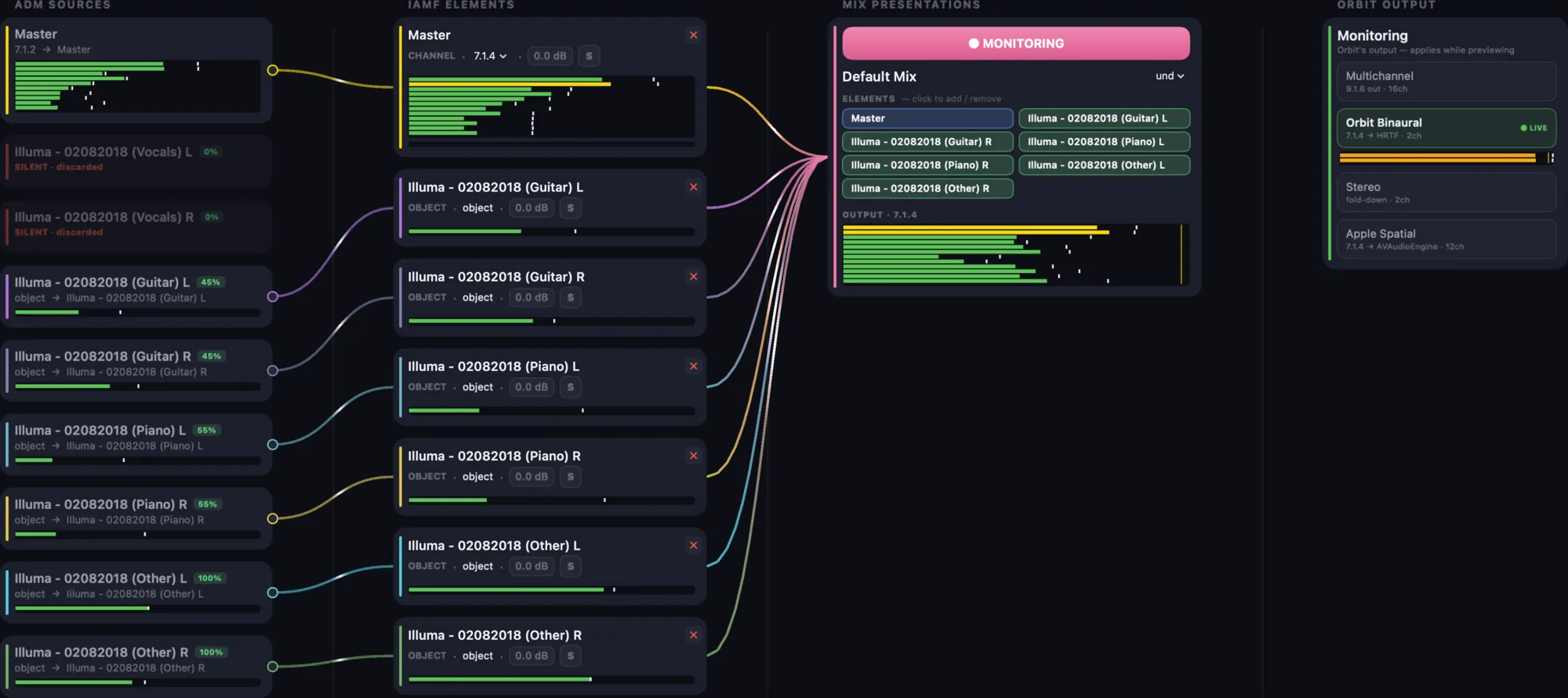This screenshot has width=1568, height=698.
Task: Toggle Illuma (Guitar) R chip in mix
Action: (x=927, y=142)
